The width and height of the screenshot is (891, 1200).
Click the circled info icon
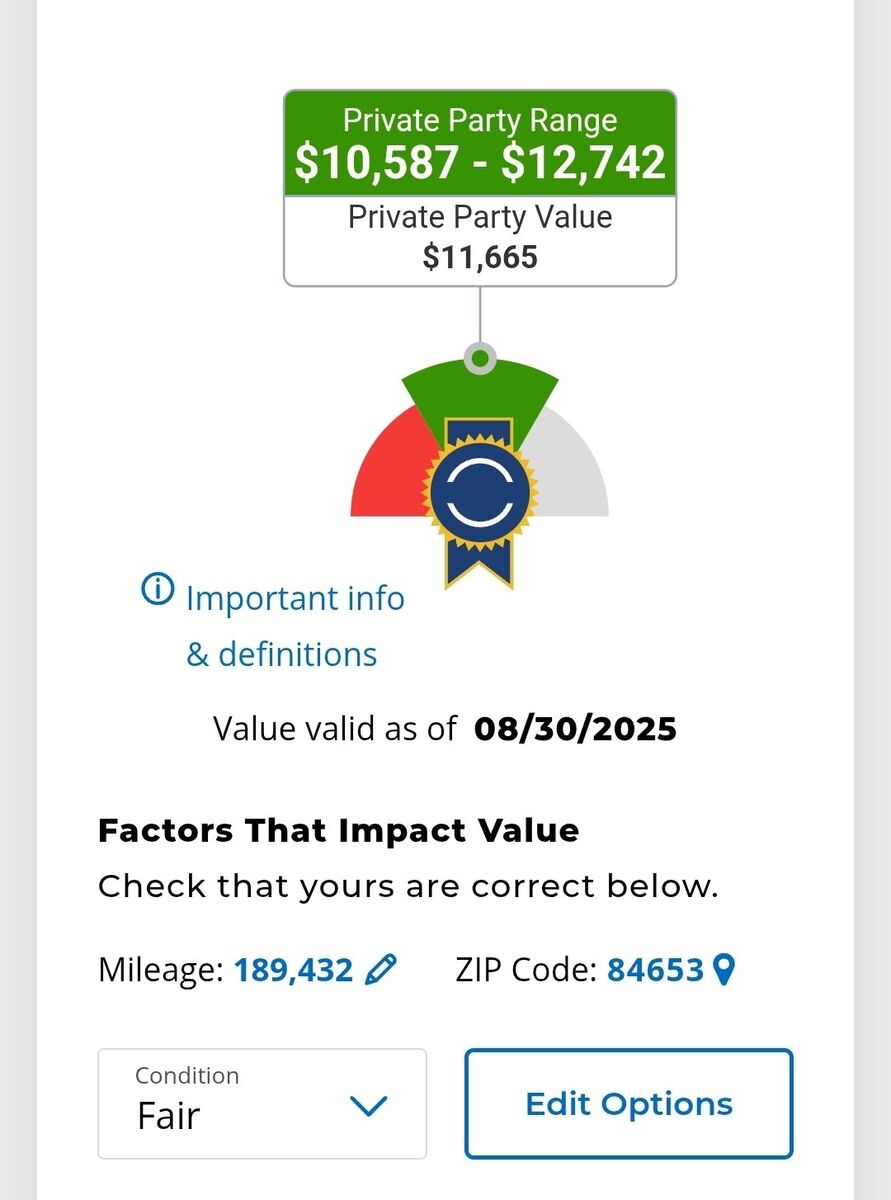point(158,590)
